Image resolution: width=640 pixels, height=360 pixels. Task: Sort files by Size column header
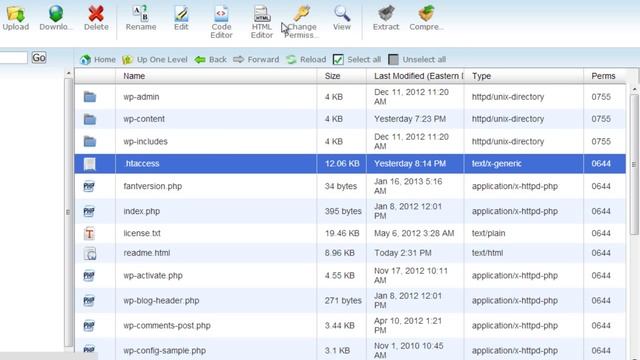[332, 76]
